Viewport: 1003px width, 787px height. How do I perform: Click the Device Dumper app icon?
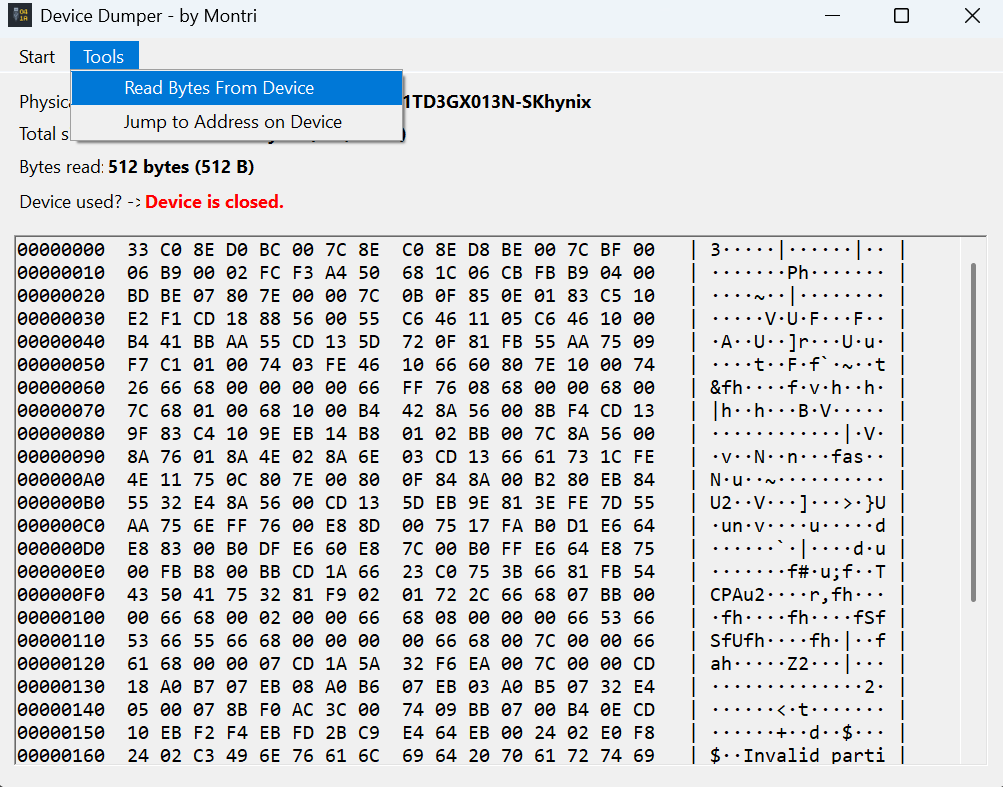[x=20, y=15]
